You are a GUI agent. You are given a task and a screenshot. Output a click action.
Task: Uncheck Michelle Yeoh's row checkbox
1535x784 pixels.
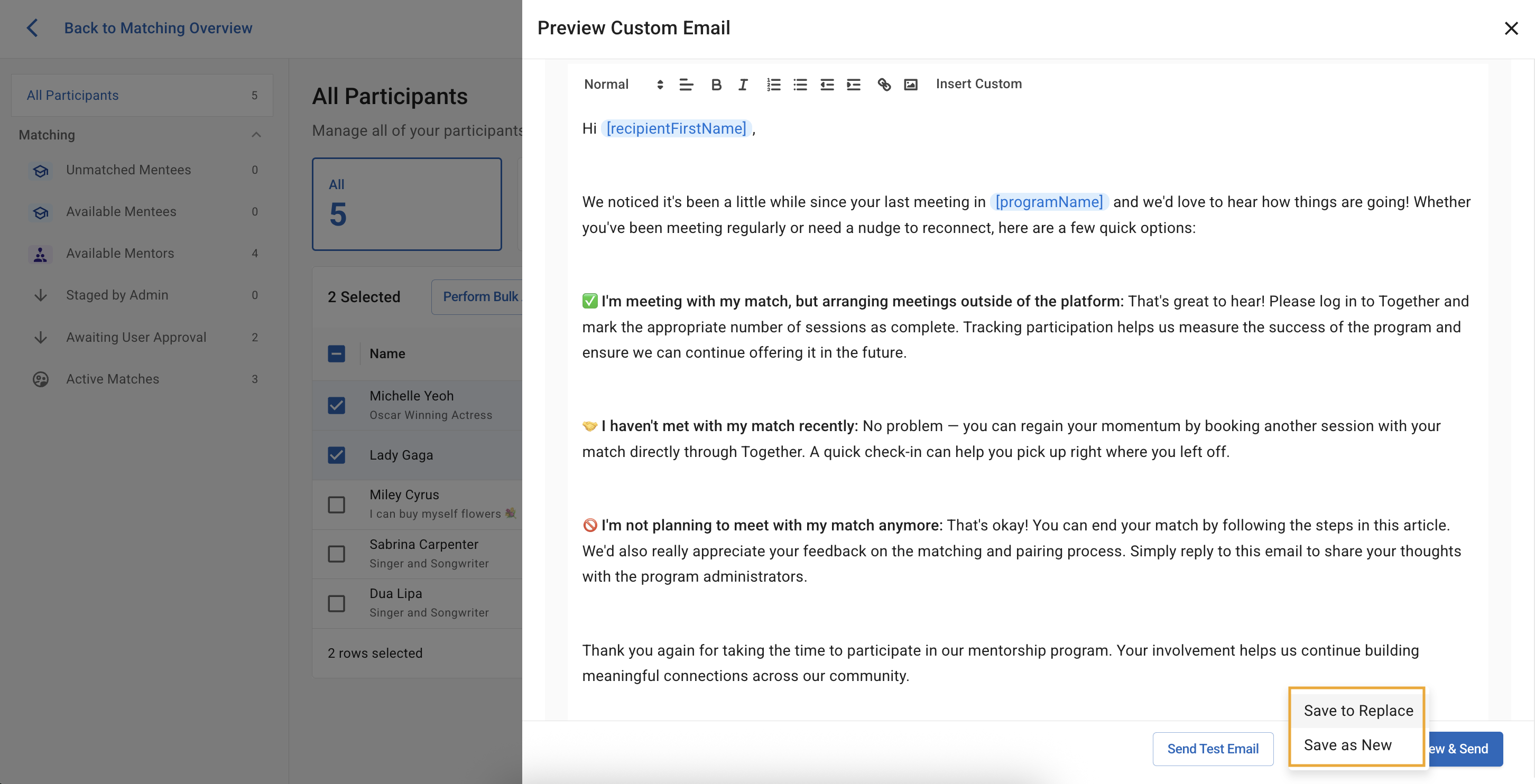pyautogui.click(x=337, y=405)
